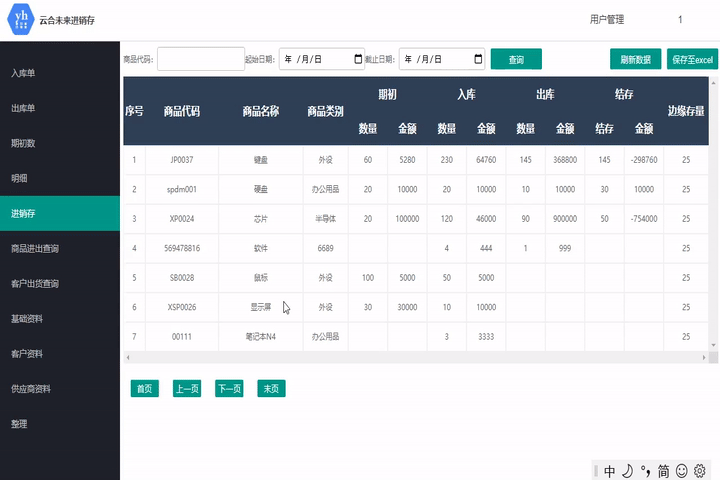This screenshot has height=480, width=720.
Task: Toggle the IME punctuation mode icon
Action: (x=645, y=471)
